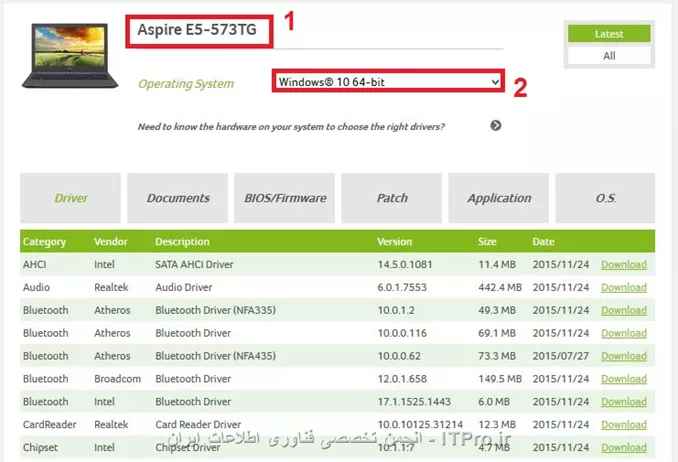Click the Size column header
678x462 pixels.
click(487, 241)
